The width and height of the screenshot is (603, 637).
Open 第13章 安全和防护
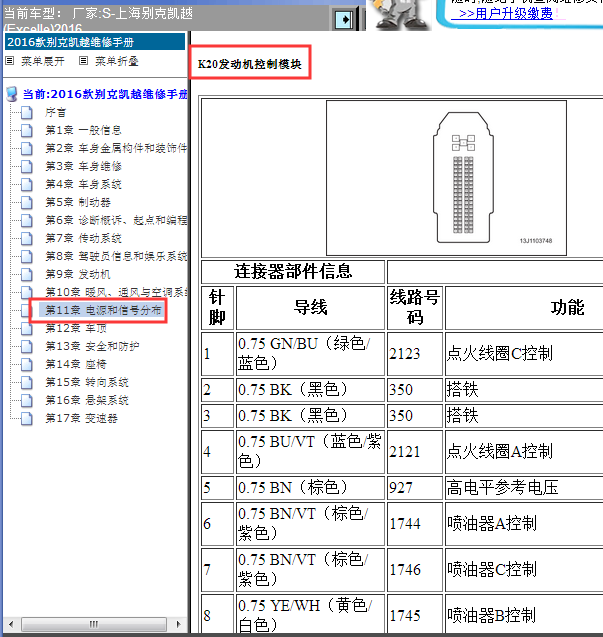pyautogui.click(x=92, y=346)
